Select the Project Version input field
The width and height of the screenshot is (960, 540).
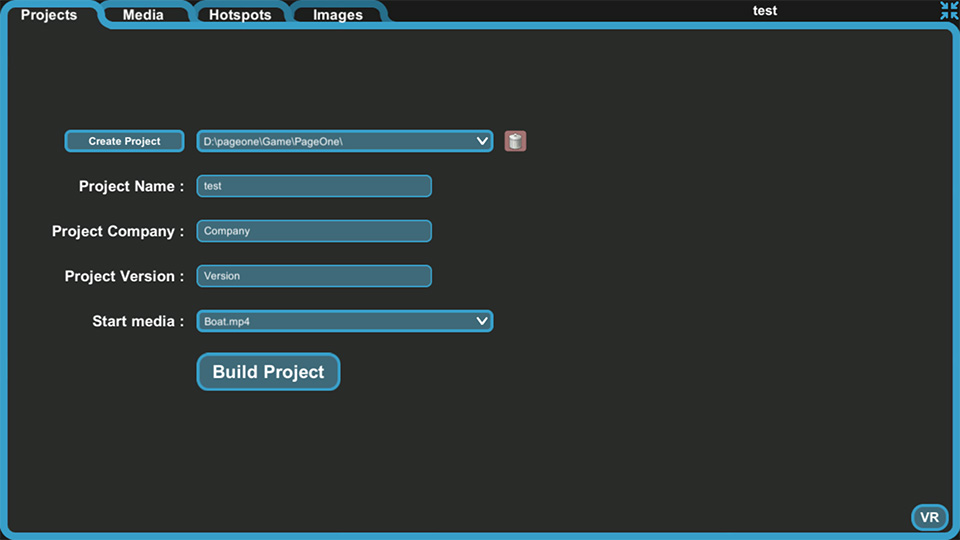(x=314, y=276)
